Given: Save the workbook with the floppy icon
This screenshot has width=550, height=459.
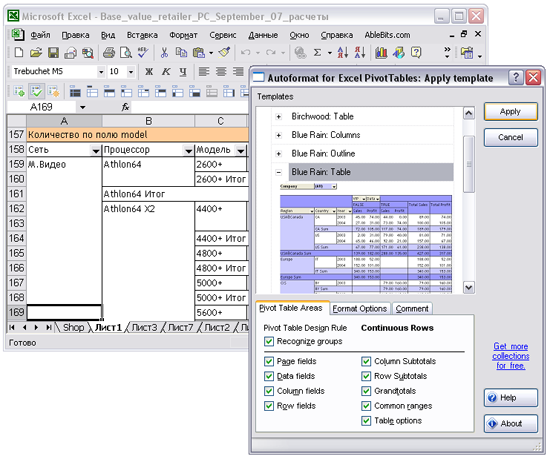Looking at the screenshot, I should 53,53.
